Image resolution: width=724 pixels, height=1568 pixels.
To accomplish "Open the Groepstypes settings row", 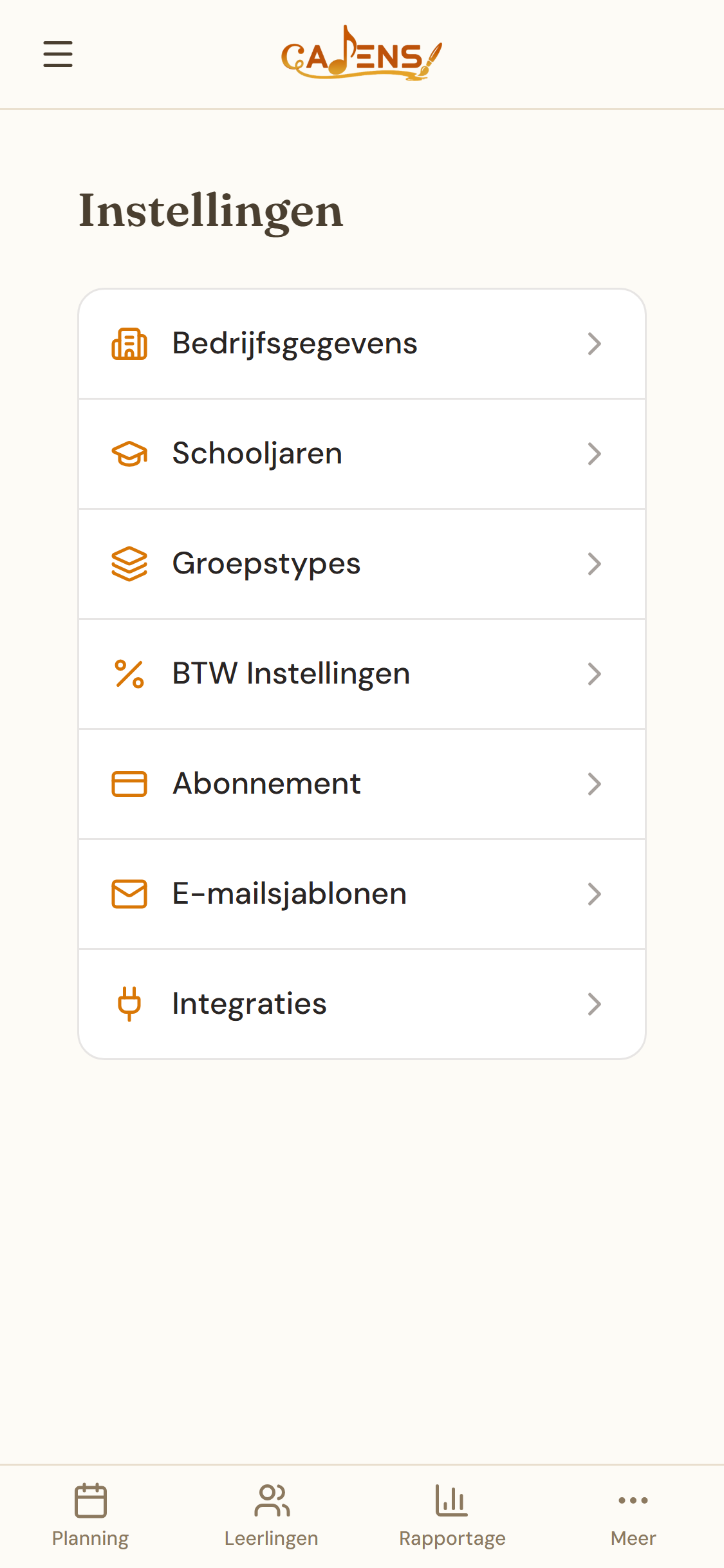I will pyautogui.click(x=362, y=564).
